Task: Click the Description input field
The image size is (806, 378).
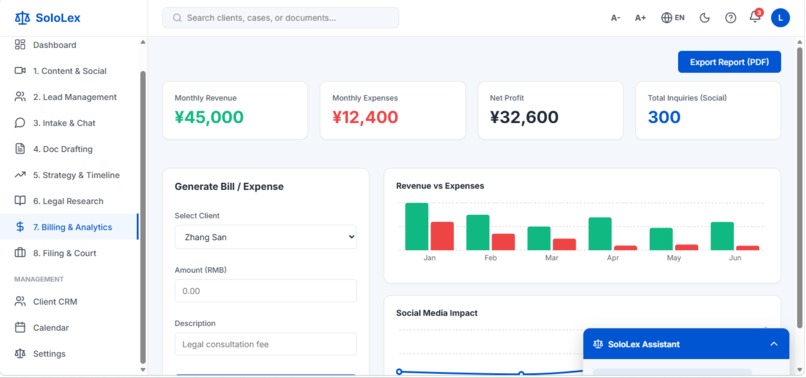Action: tap(266, 344)
